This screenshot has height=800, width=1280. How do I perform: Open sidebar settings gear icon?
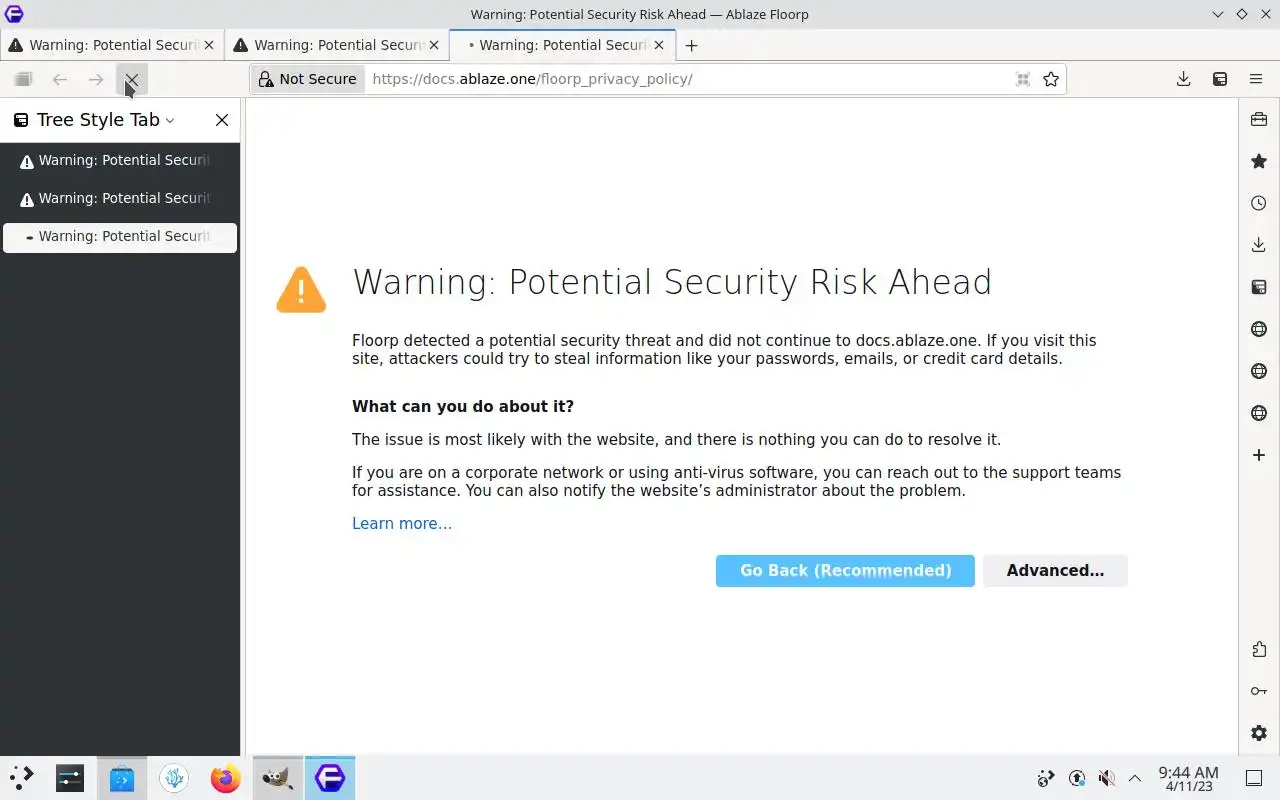click(1259, 733)
